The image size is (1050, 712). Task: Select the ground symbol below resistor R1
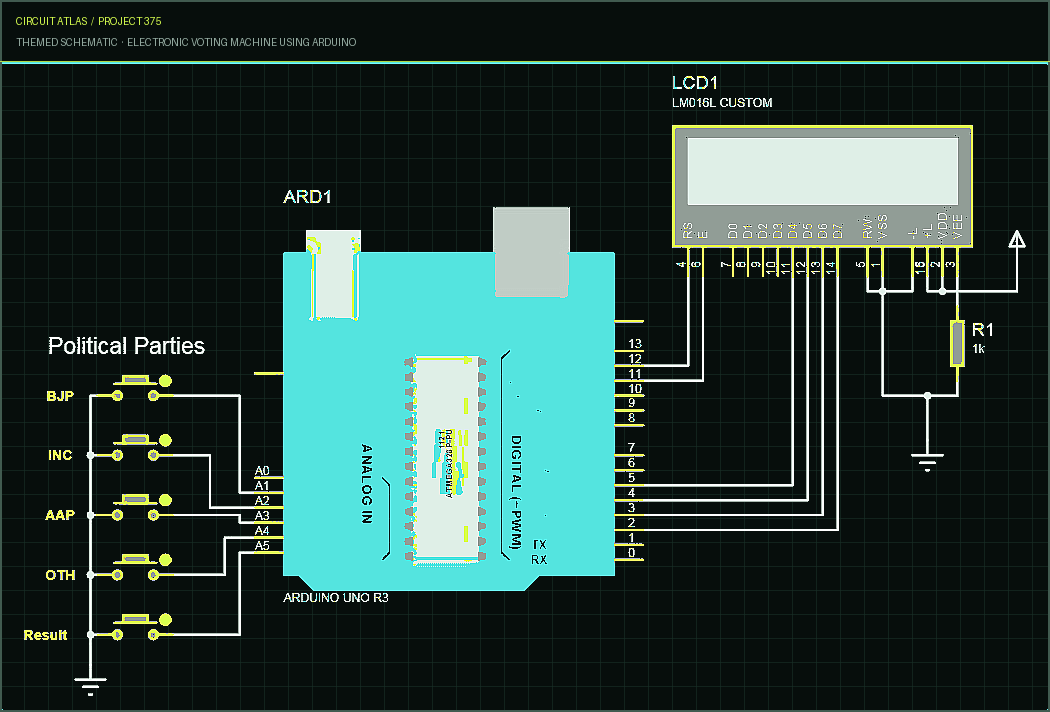[x=927, y=463]
